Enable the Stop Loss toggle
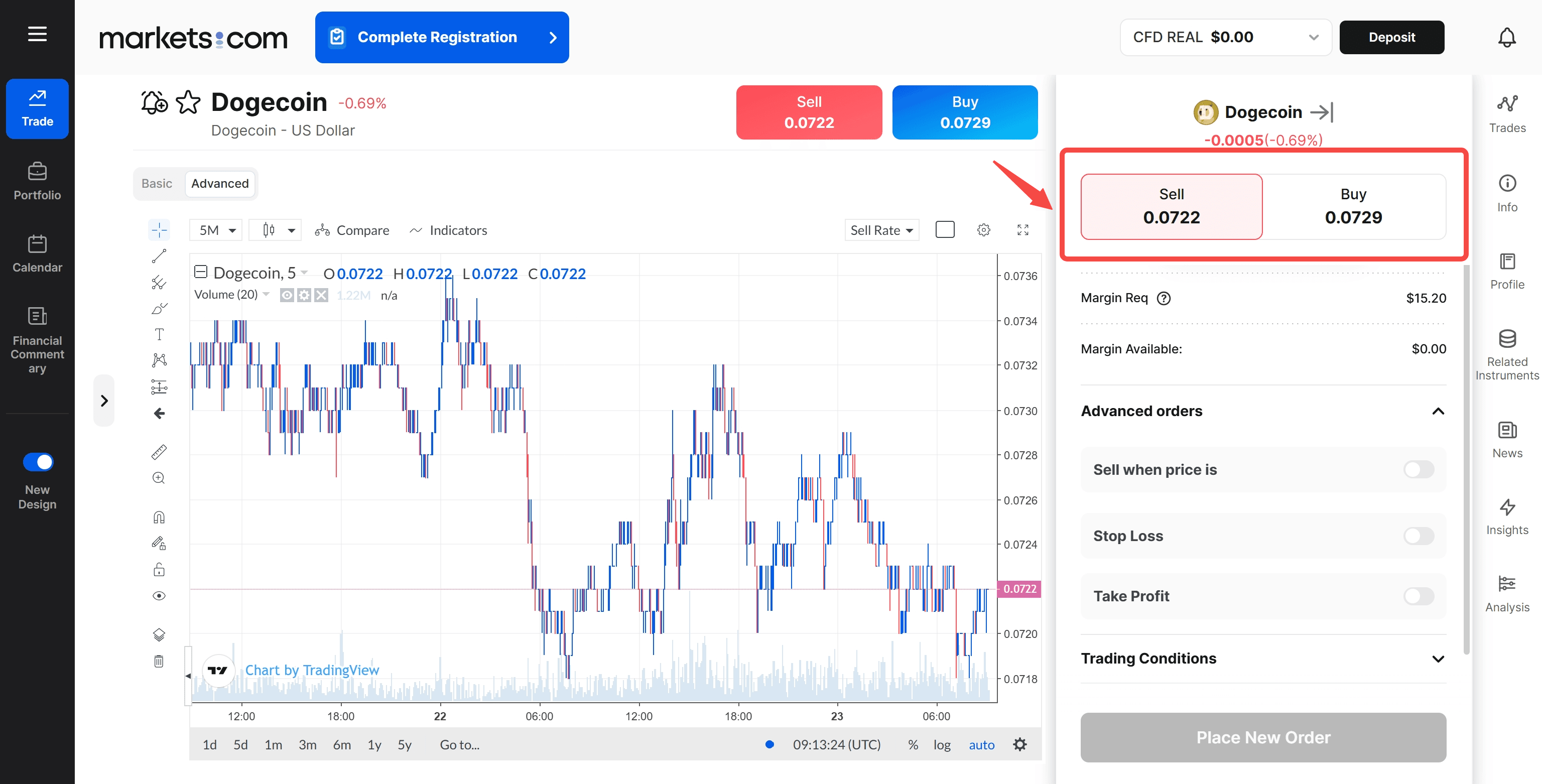 pyautogui.click(x=1419, y=536)
